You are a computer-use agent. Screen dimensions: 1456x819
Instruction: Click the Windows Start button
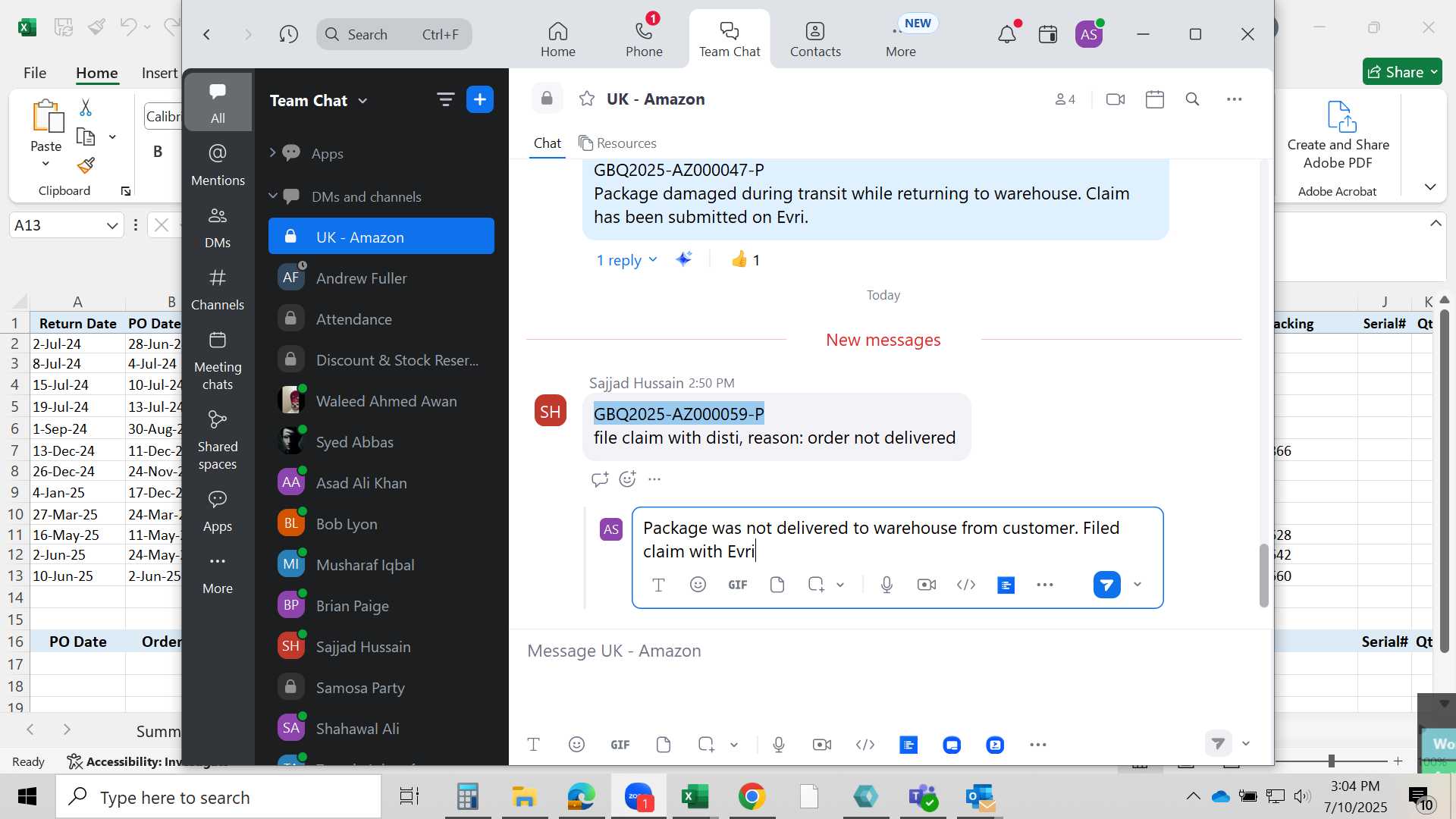coord(27,797)
